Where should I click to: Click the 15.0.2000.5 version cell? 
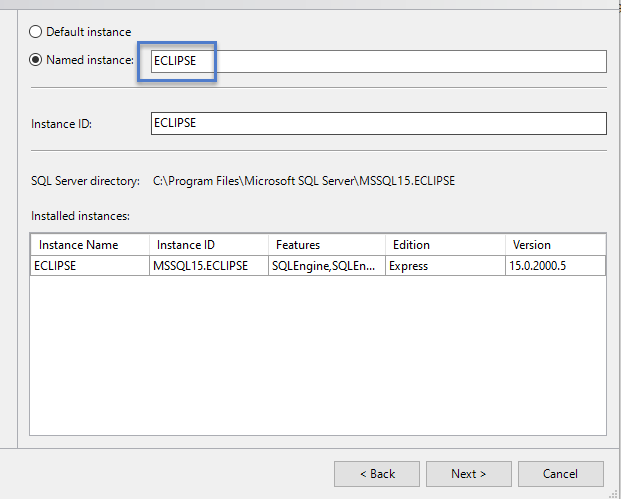pos(556,266)
